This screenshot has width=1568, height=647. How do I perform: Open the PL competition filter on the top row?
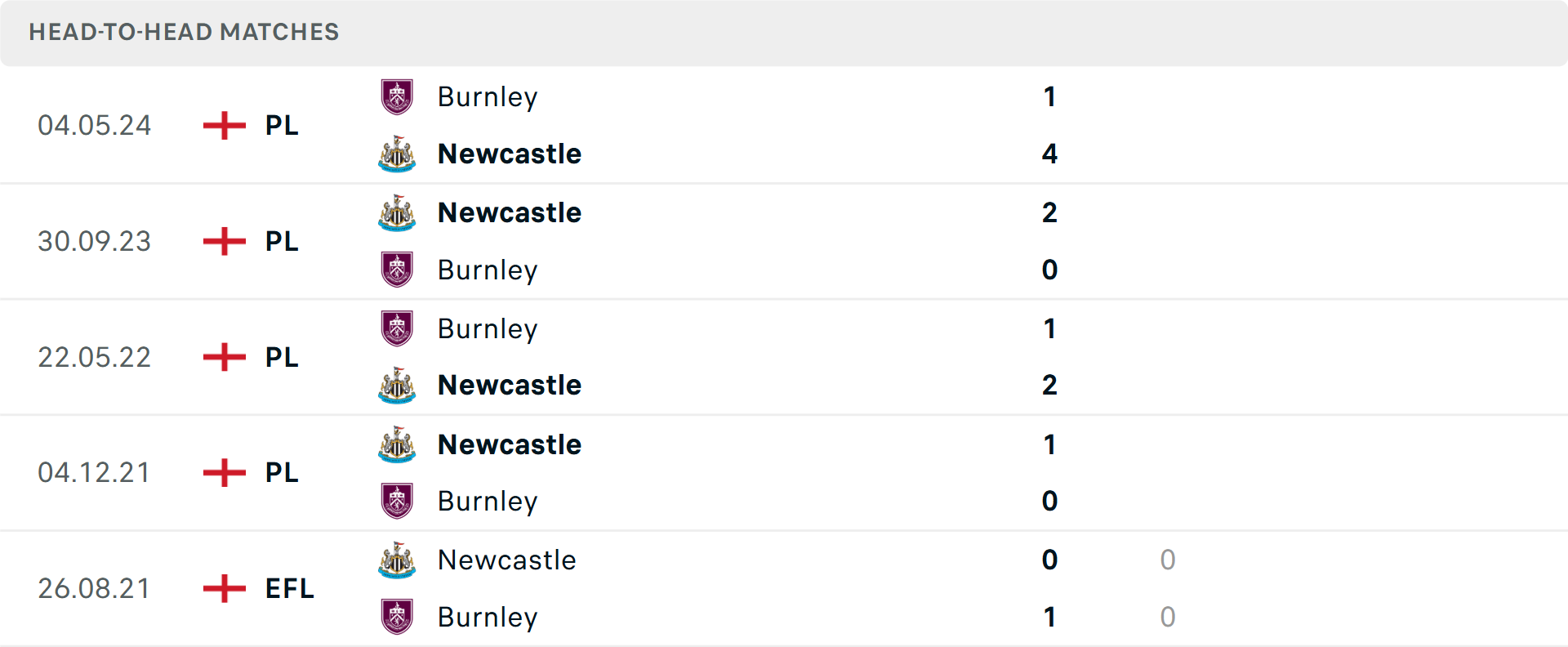tap(279, 125)
